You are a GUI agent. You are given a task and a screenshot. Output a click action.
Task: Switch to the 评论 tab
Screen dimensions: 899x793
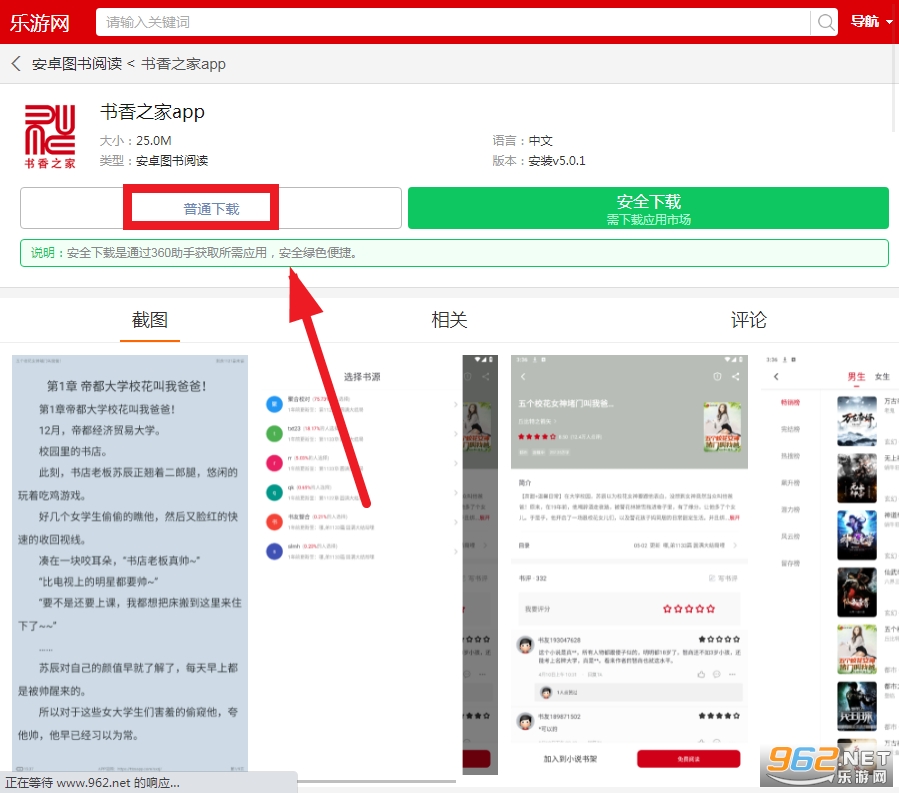749,320
